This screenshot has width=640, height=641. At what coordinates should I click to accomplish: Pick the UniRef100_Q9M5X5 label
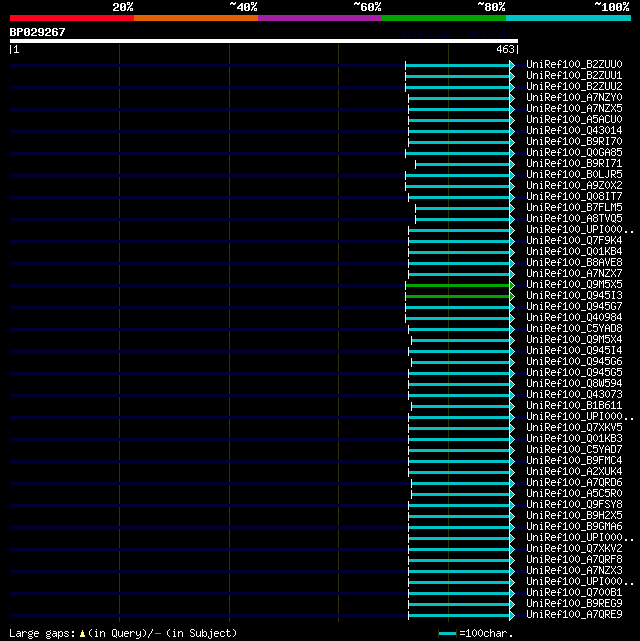click(574, 285)
